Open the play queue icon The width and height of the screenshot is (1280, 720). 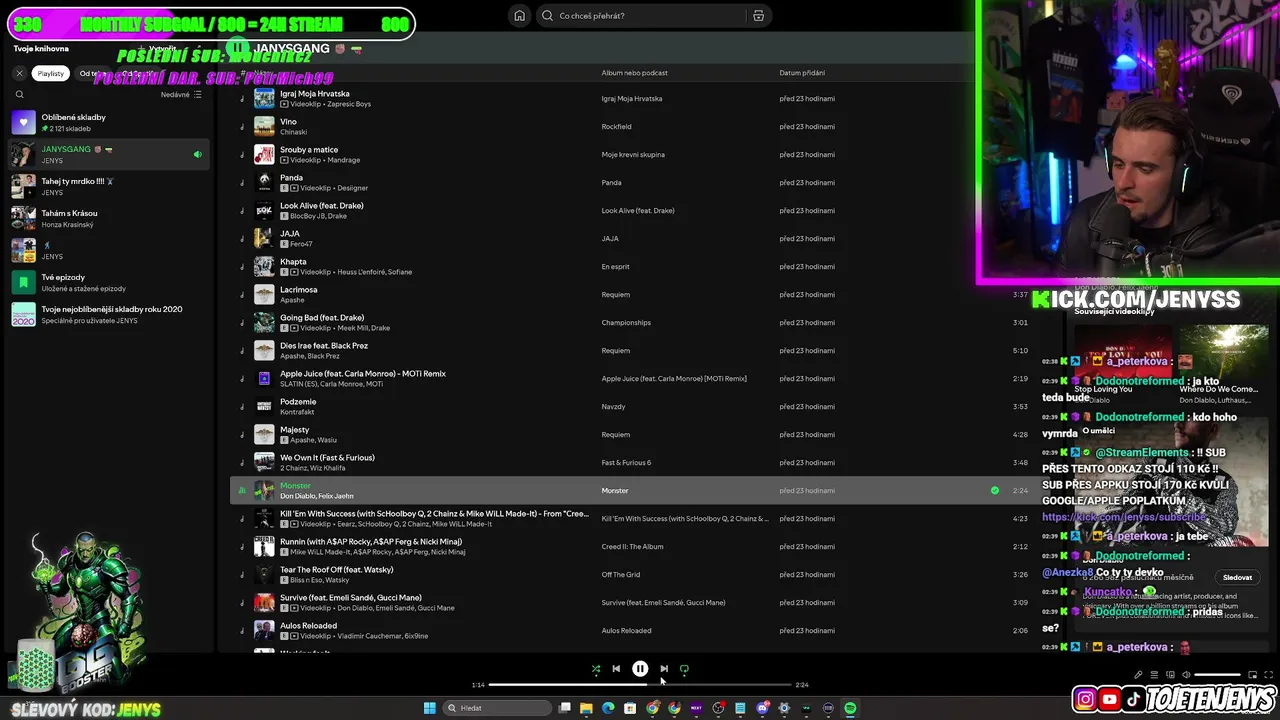coord(1154,675)
